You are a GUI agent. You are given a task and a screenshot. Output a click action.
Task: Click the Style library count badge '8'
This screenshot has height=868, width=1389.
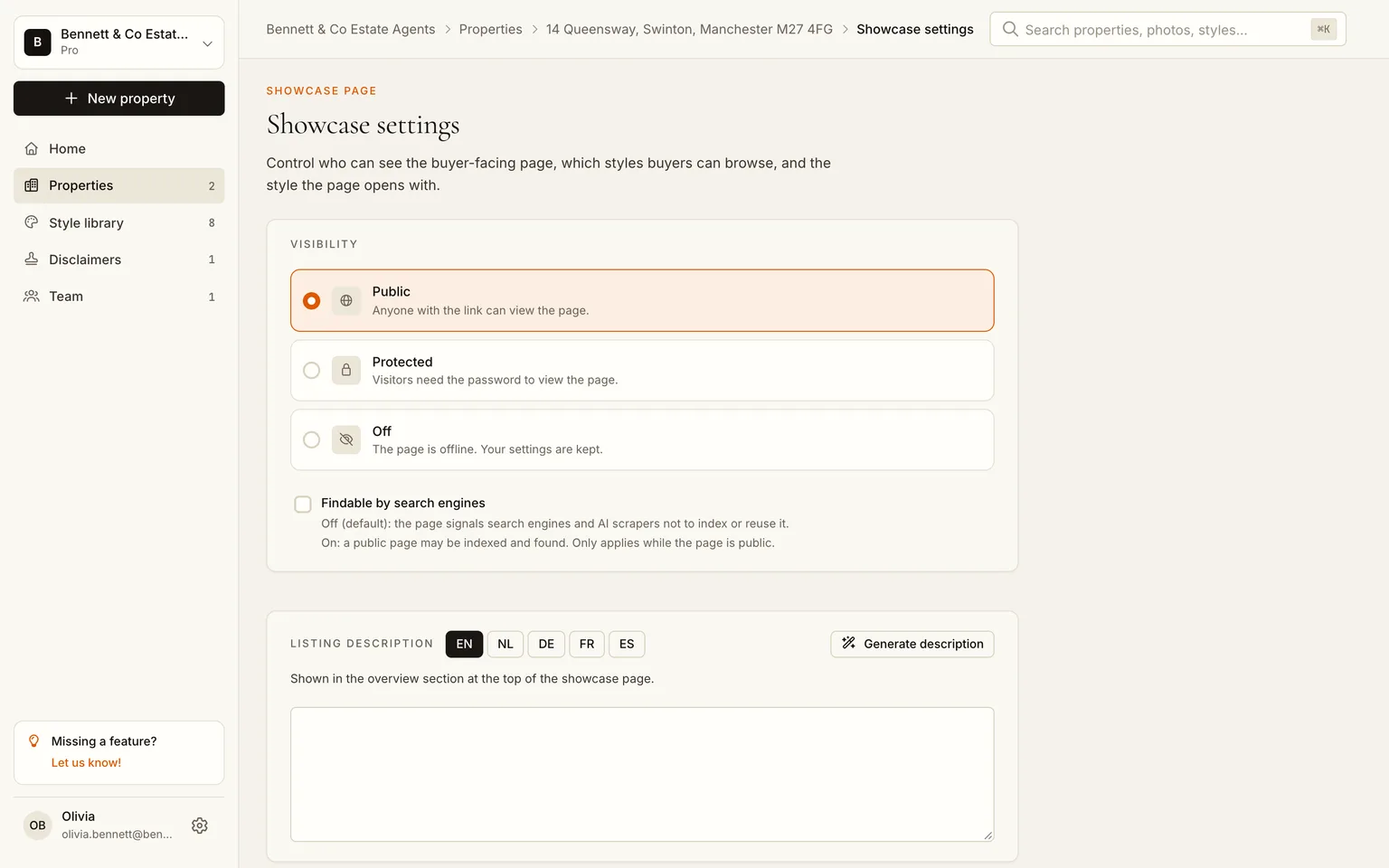[x=212, y=223]
